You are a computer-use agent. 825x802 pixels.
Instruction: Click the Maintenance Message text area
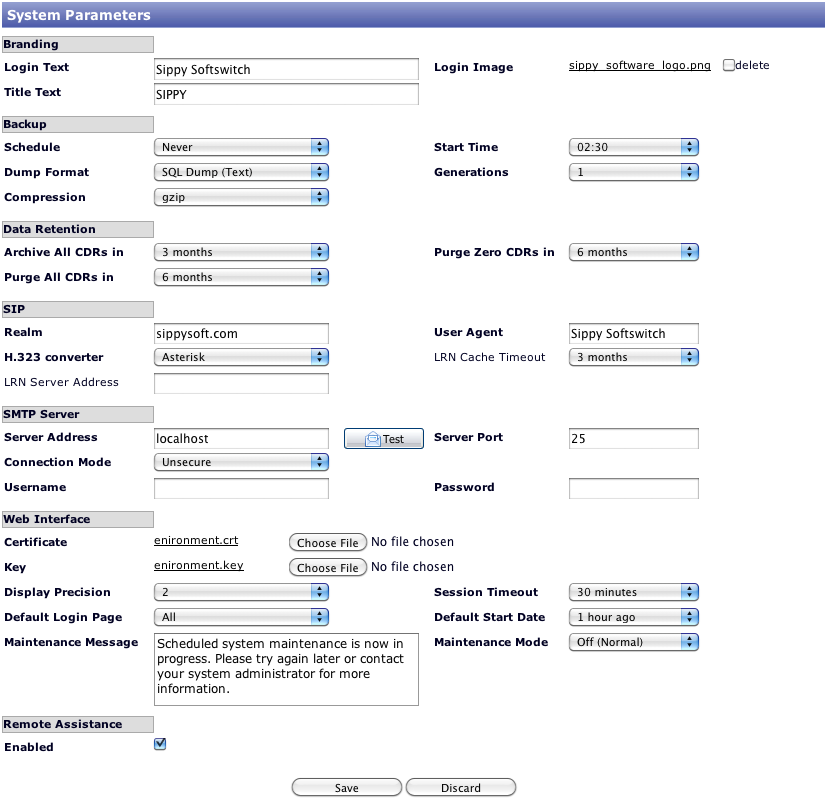[286, 668]
